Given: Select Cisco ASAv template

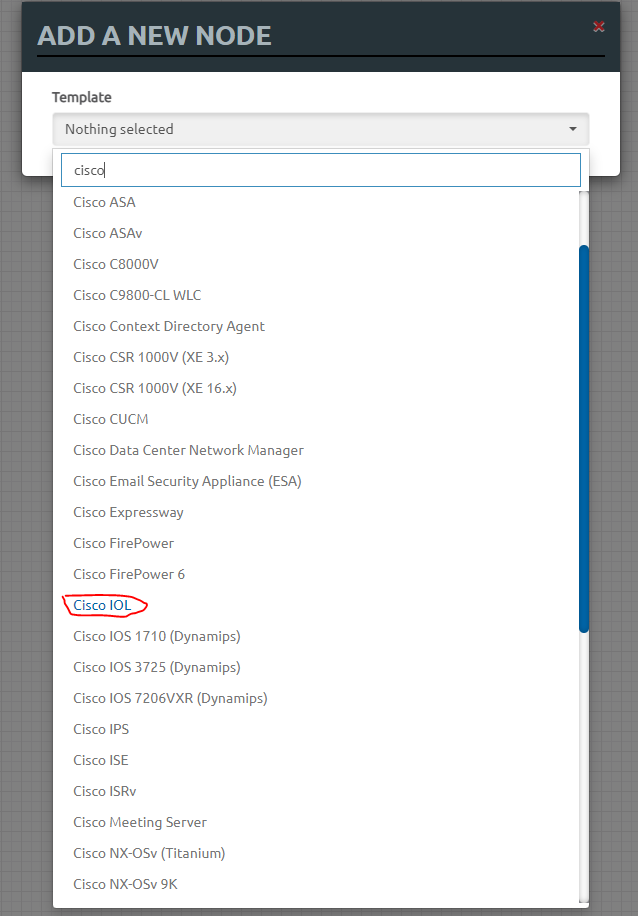Looking at the screenshot, I should point(108,233).
